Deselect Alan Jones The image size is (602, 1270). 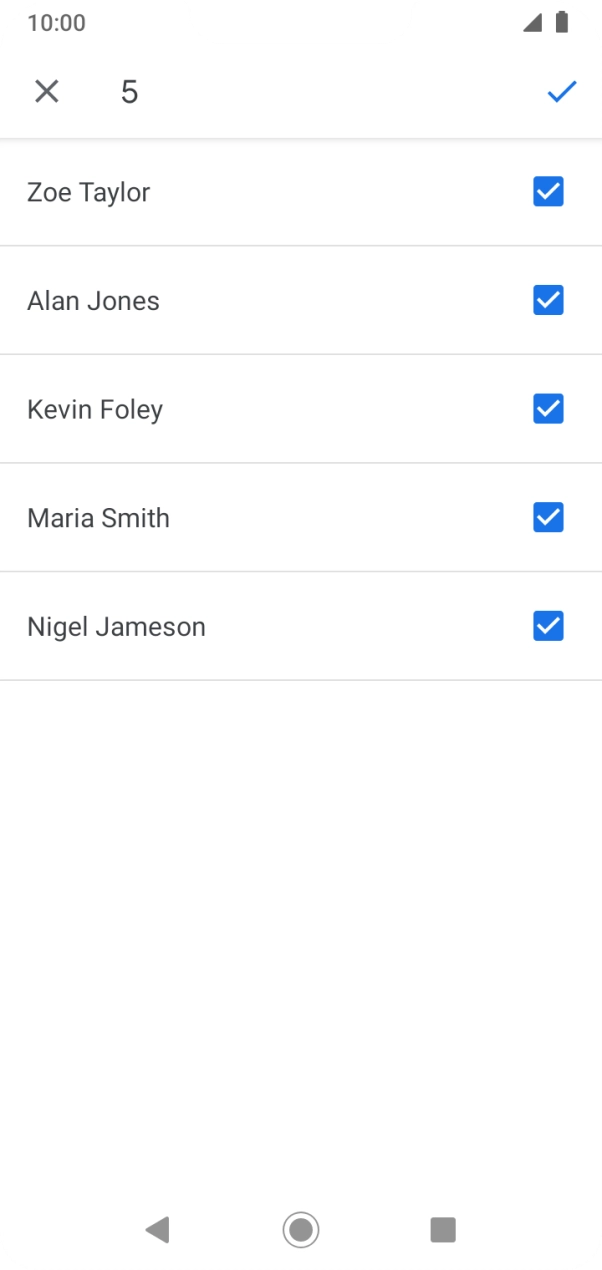click(548, 300)
